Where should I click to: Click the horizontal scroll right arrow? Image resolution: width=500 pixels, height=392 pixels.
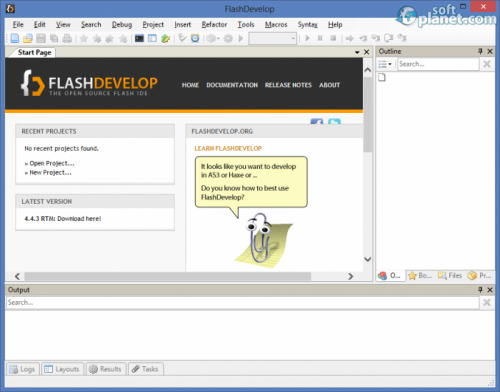tap(350, 276)
